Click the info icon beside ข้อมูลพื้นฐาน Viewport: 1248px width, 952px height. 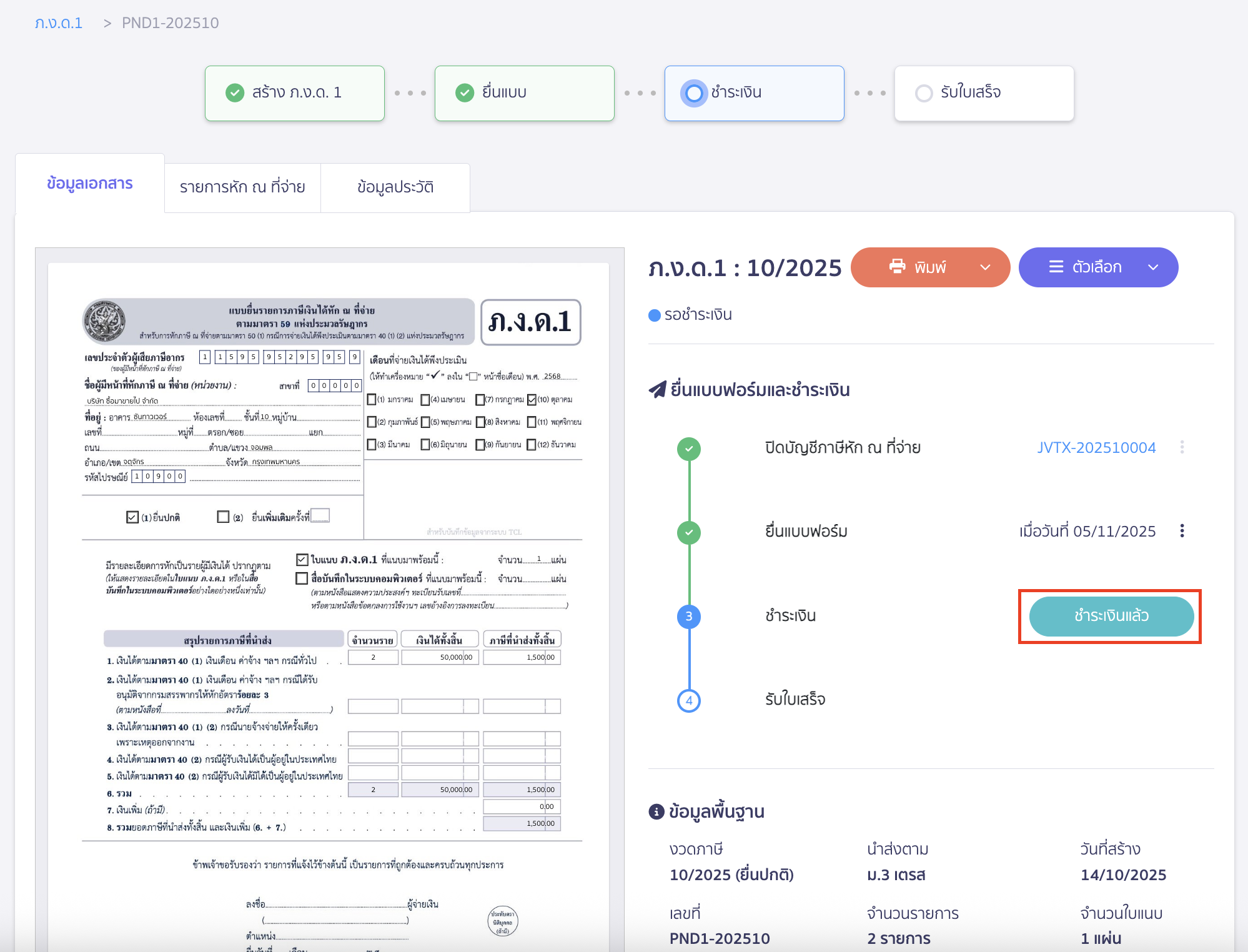[655, 811]
